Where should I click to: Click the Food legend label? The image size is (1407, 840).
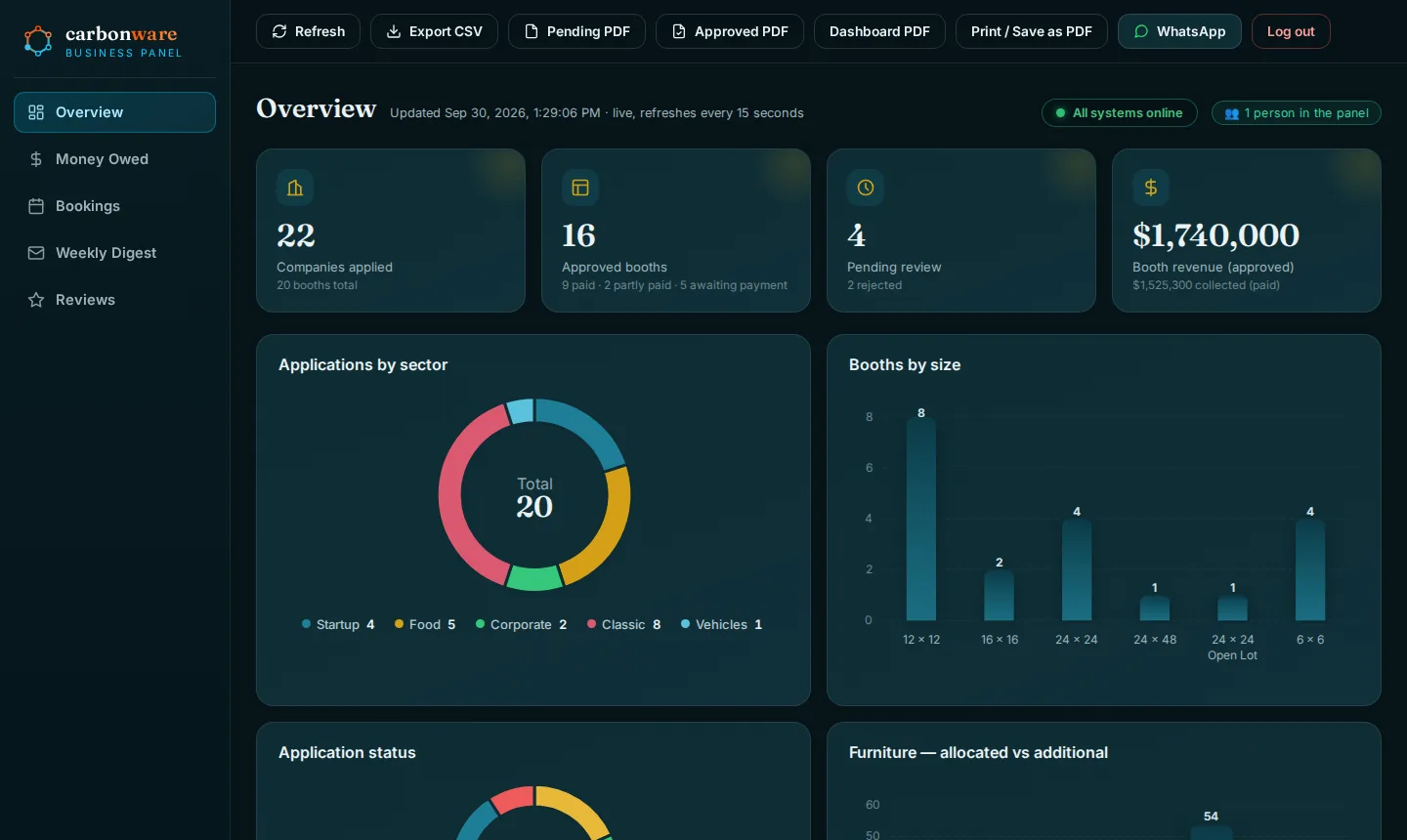tap(425, 625)
